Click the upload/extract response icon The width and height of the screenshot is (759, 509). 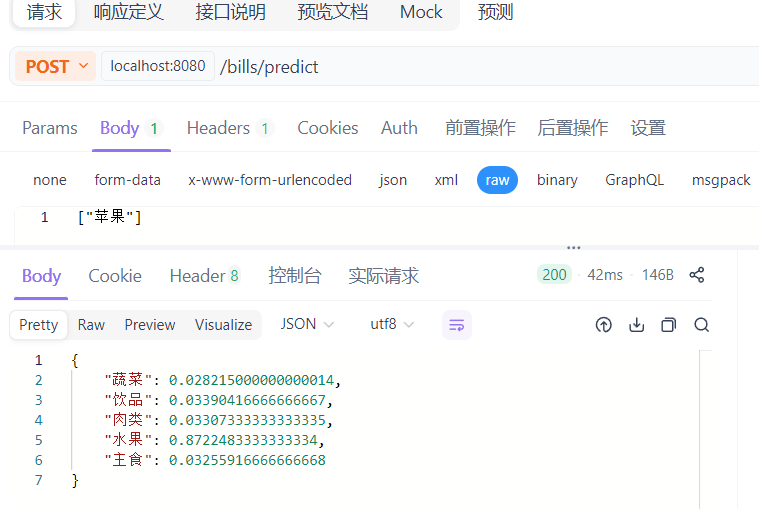click(x=604, y=325)
